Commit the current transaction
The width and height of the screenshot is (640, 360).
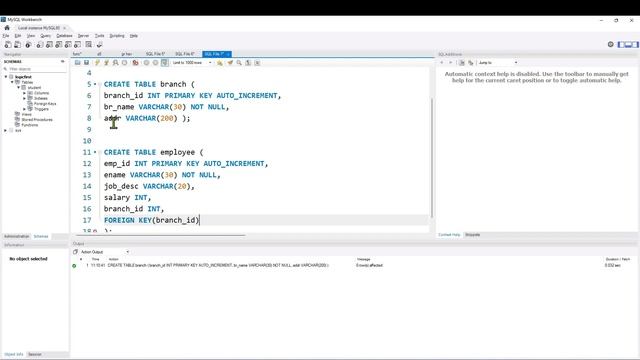[146, 63]
